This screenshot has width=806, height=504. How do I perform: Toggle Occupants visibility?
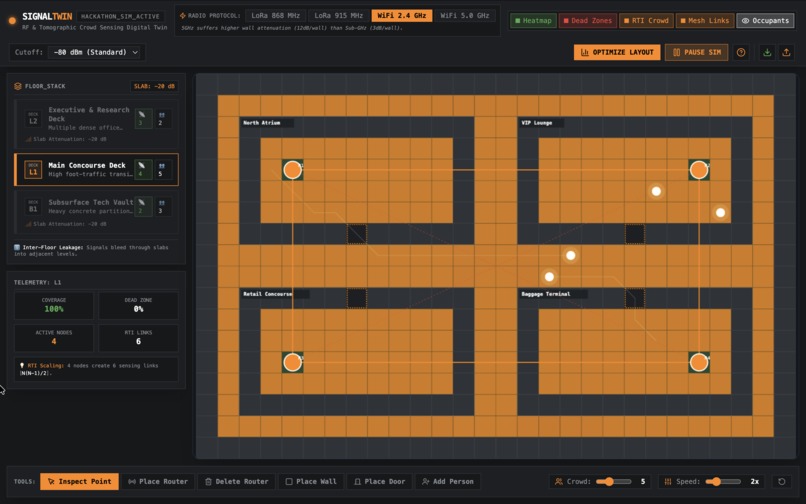pos(765,21)
